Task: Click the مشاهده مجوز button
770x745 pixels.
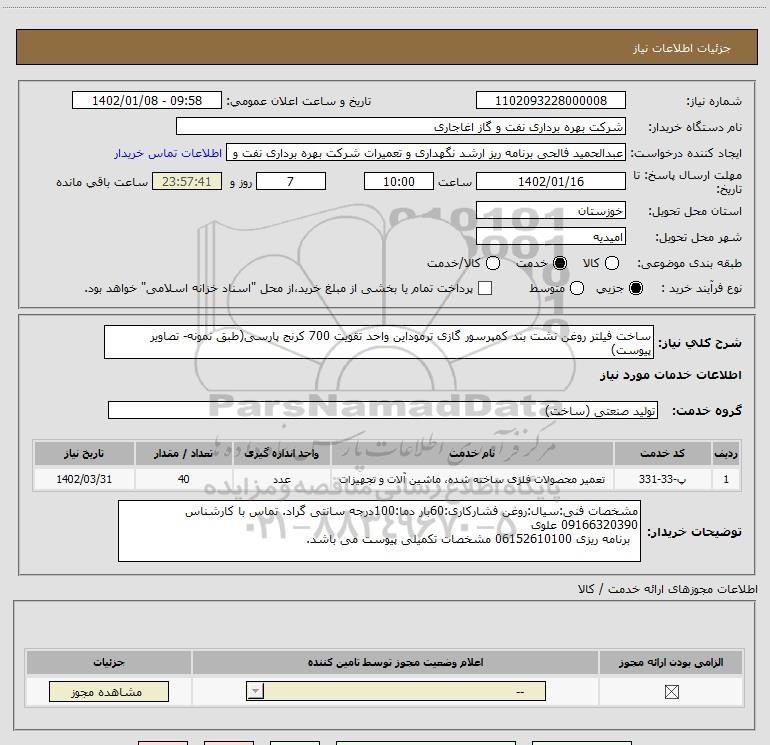Action: [109, 691]
